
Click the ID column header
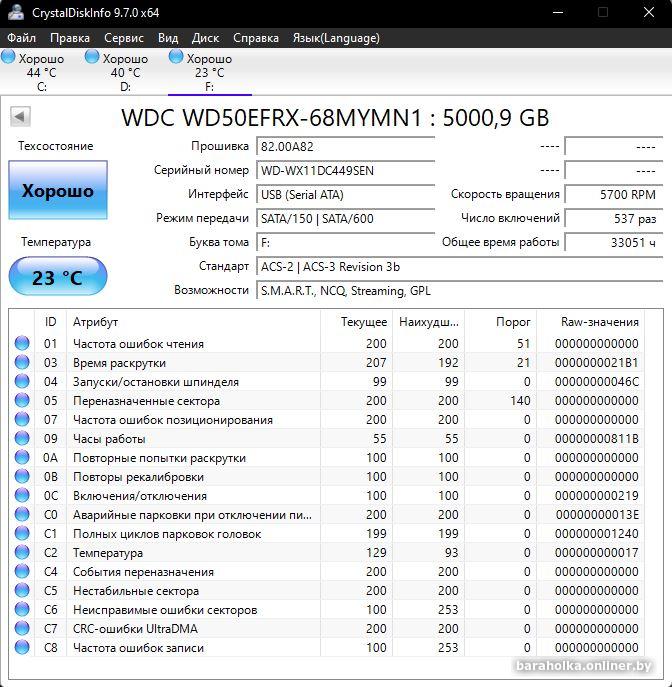point(50,322)
